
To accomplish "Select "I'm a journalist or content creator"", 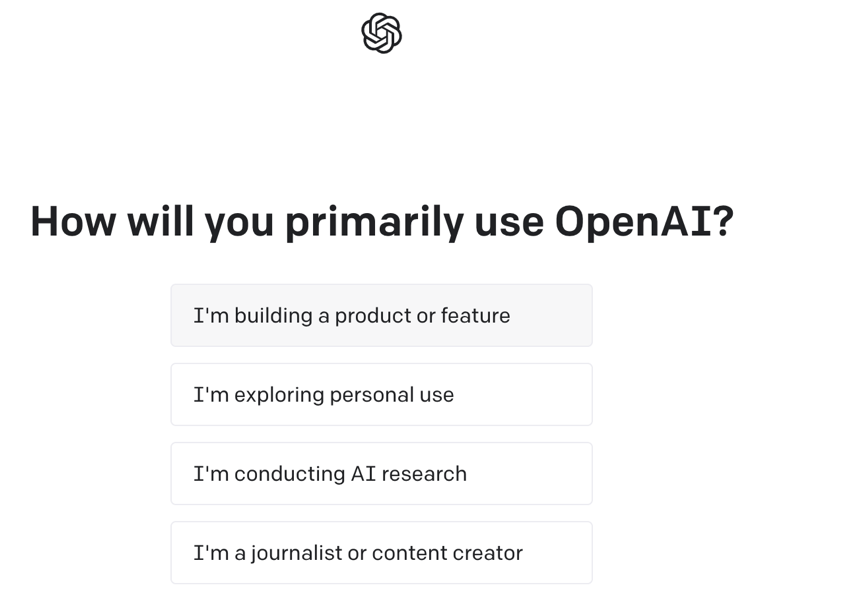I will 381,552.
